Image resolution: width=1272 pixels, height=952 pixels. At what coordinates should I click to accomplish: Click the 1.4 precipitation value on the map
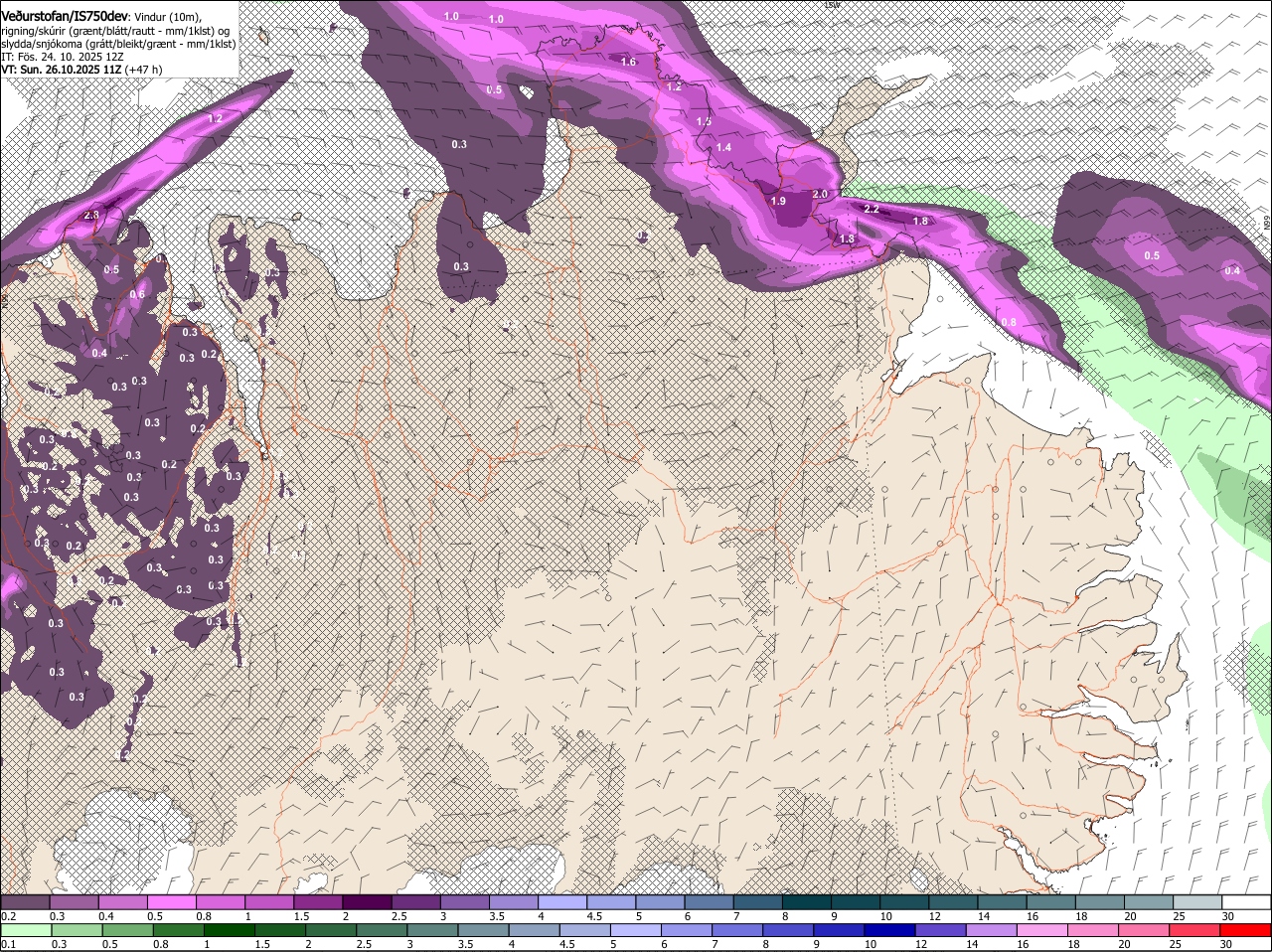[723, 147]
